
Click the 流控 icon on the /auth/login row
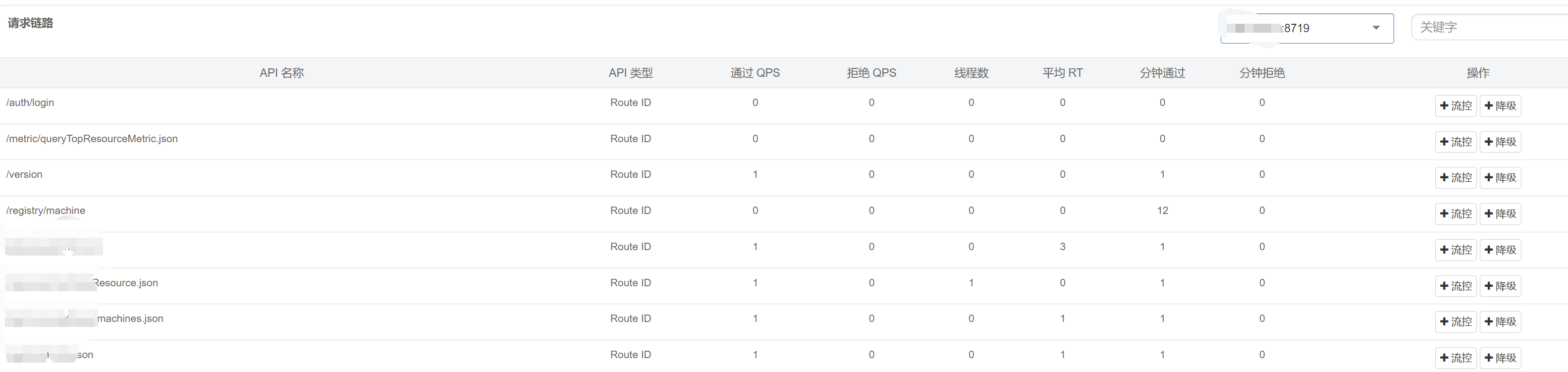click(x=1456, y=106)
